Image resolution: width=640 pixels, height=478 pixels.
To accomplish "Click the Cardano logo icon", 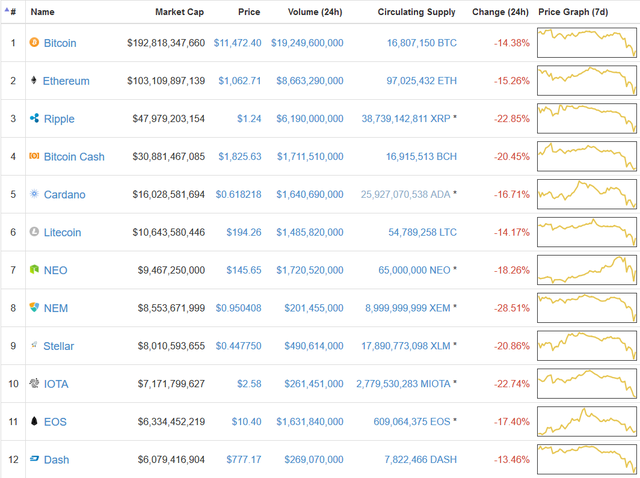I will click(35, 195).
